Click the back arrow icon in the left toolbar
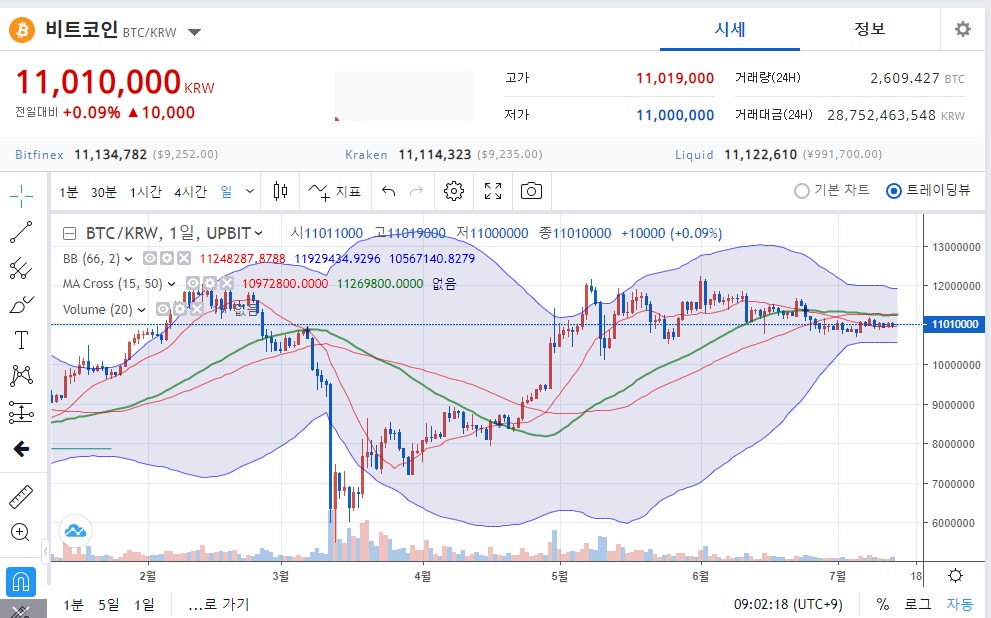The height and width of the screenshot is (618, 991). (21, 449)
